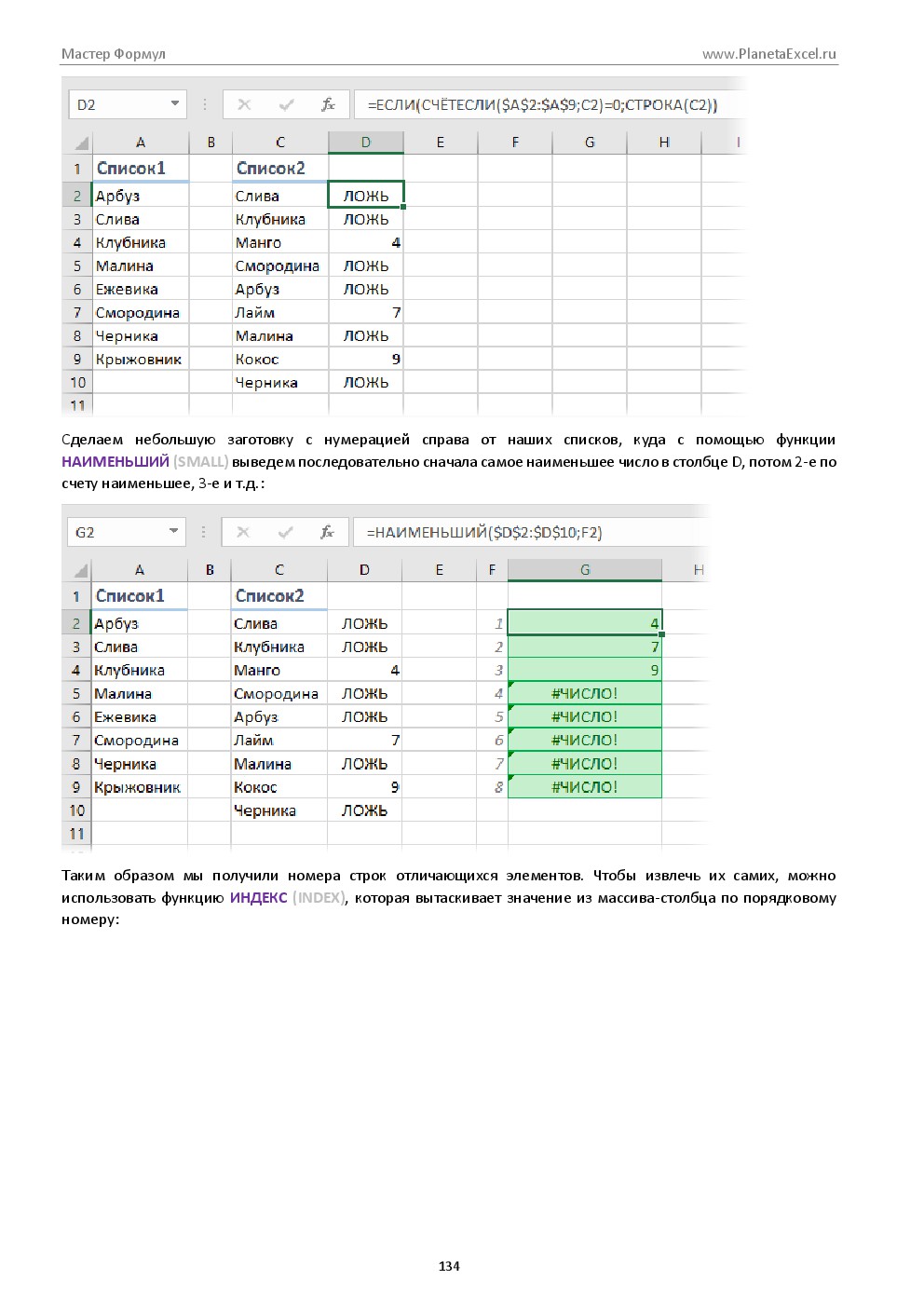The height and width of the screenshot is (1307, 924).
Task: Open Insert Function (fx) next to the ЕСЛИ formula
Action: coord(328,104)
